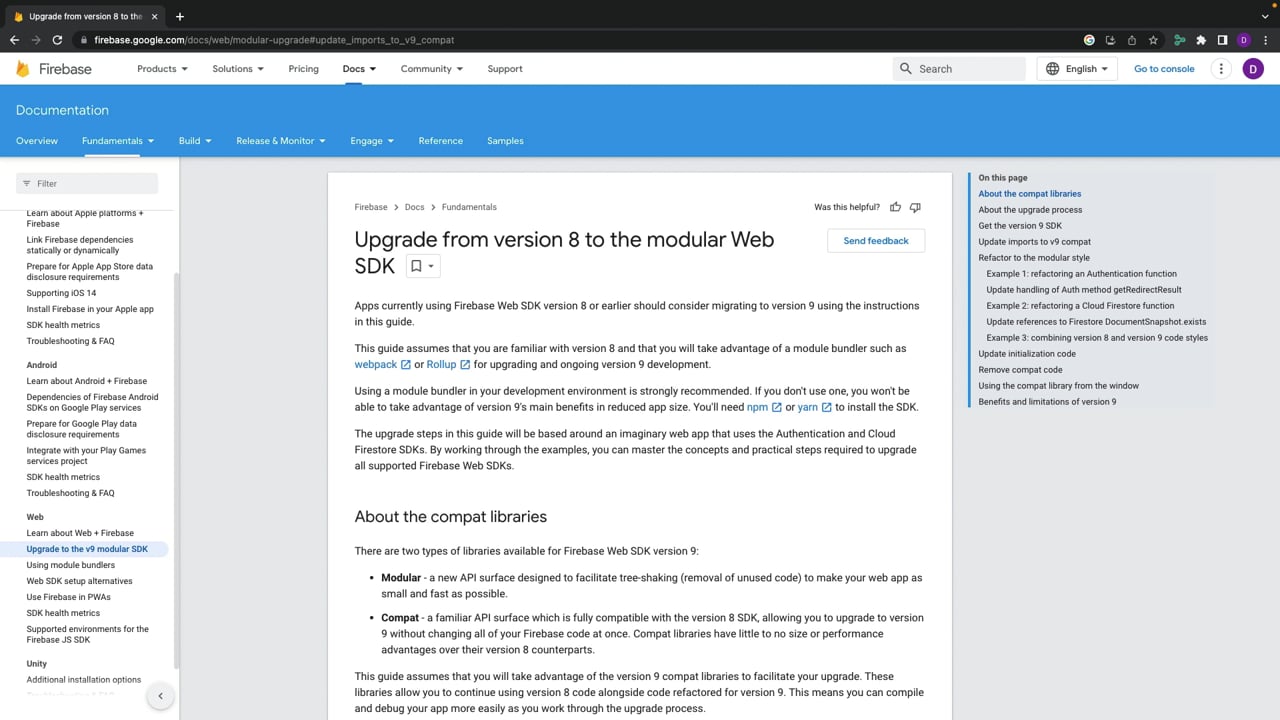Switch to the Reference tab
This screenshot has height=720, width=1280.
point(441,141)
